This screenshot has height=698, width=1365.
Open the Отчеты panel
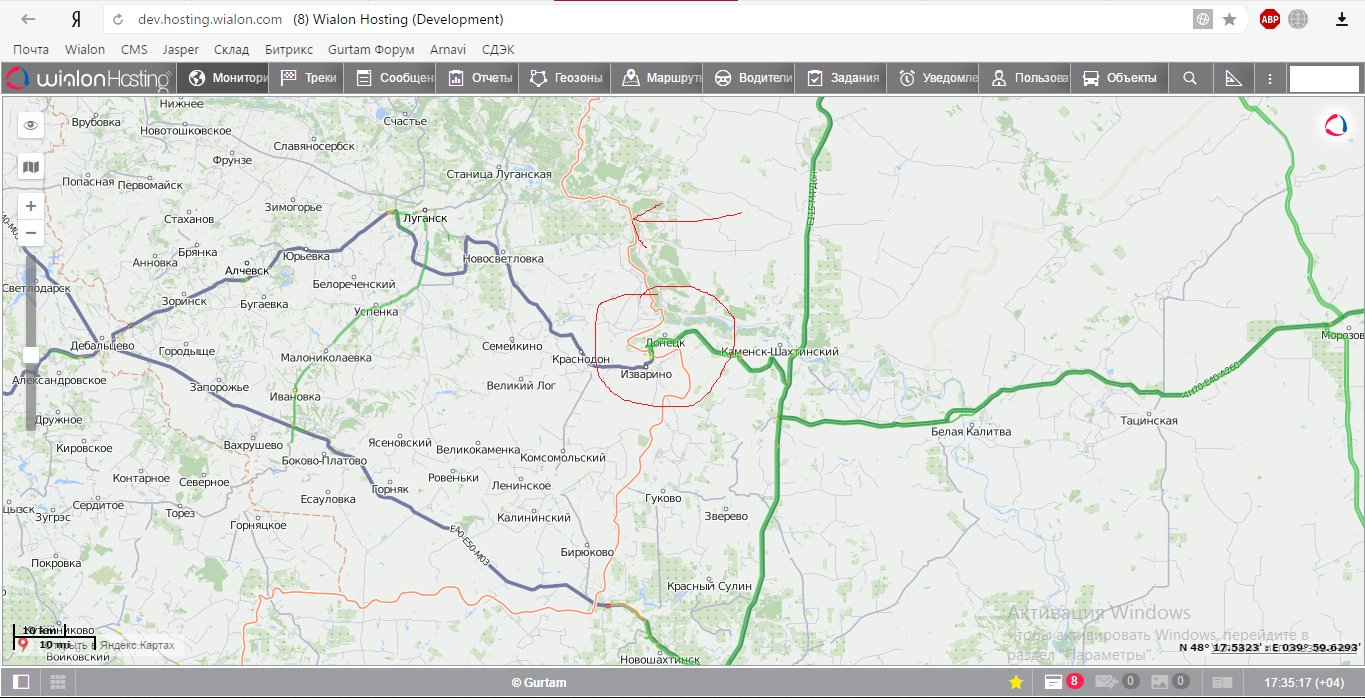click(480, 78)
